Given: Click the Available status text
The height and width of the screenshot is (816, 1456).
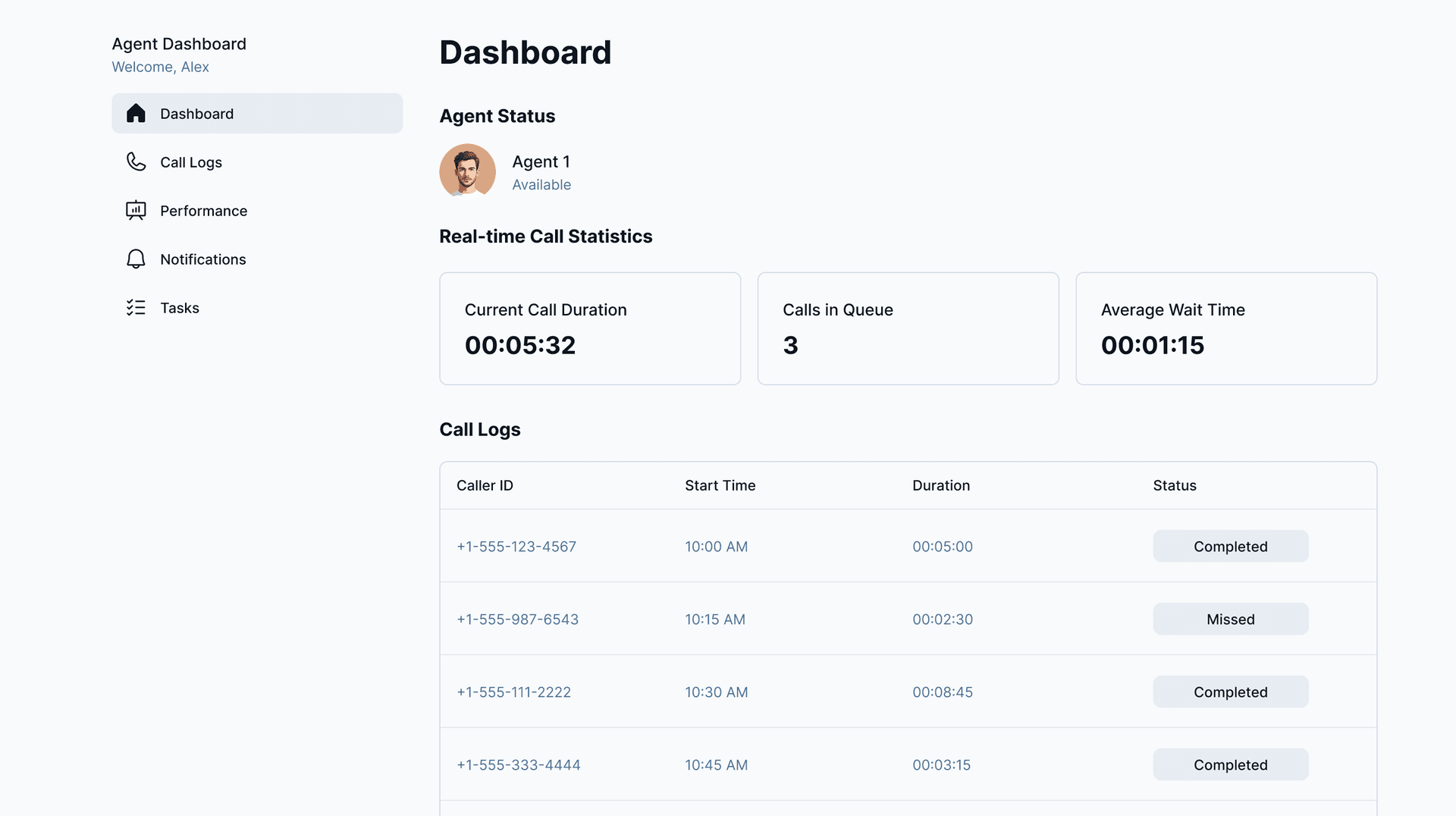Looking at the screenshot, I should (541, 185).
